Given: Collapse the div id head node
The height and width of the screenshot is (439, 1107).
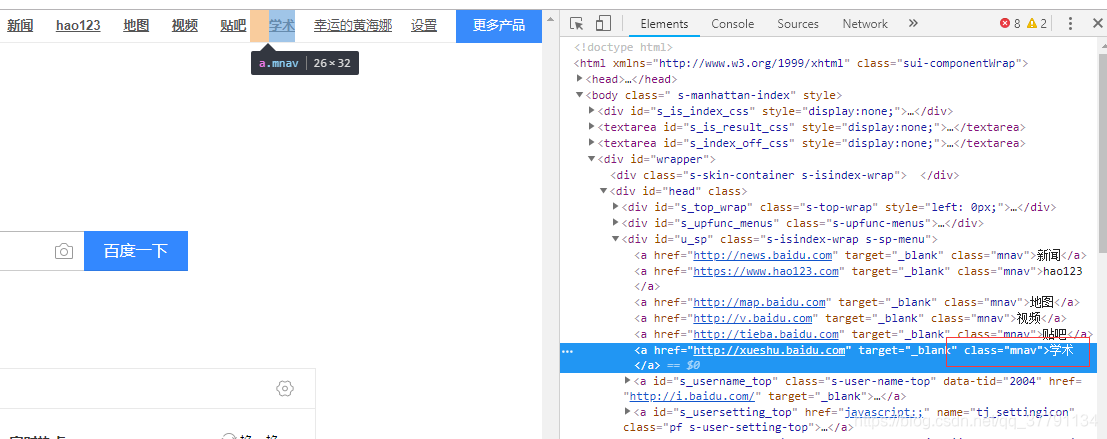Looking at the screenshot, I should (x=604, y=191).
